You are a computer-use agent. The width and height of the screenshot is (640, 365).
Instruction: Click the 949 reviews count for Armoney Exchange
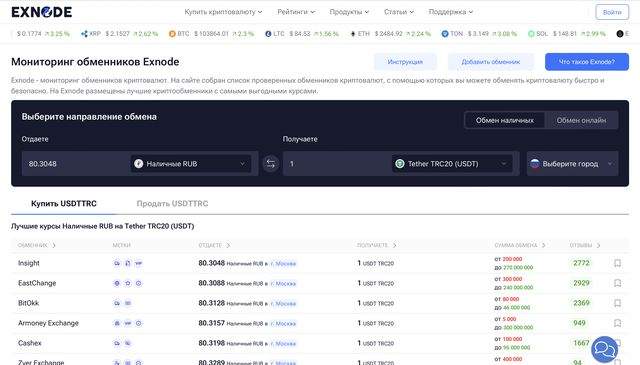click(x=579, y=323)
